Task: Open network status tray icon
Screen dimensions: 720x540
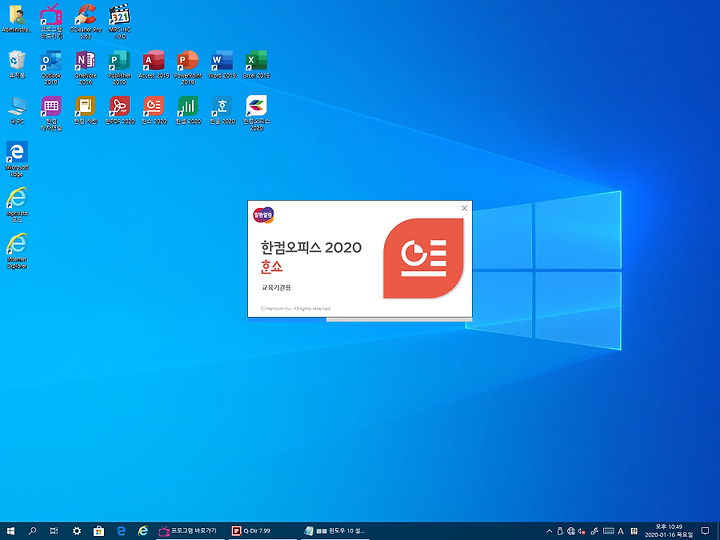Action: click(571, 531)
